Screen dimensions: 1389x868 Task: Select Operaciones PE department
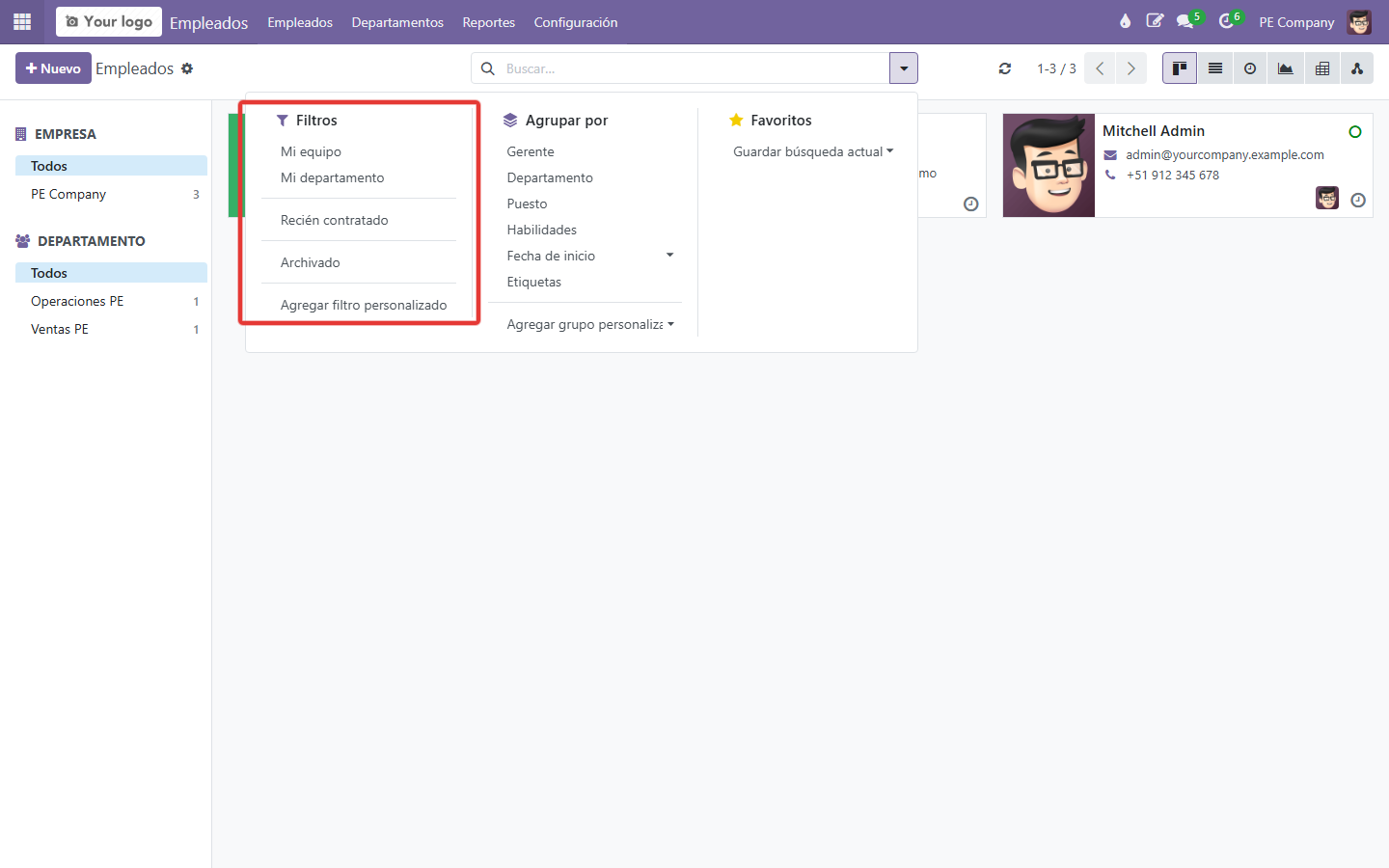(x=111, y=301)
